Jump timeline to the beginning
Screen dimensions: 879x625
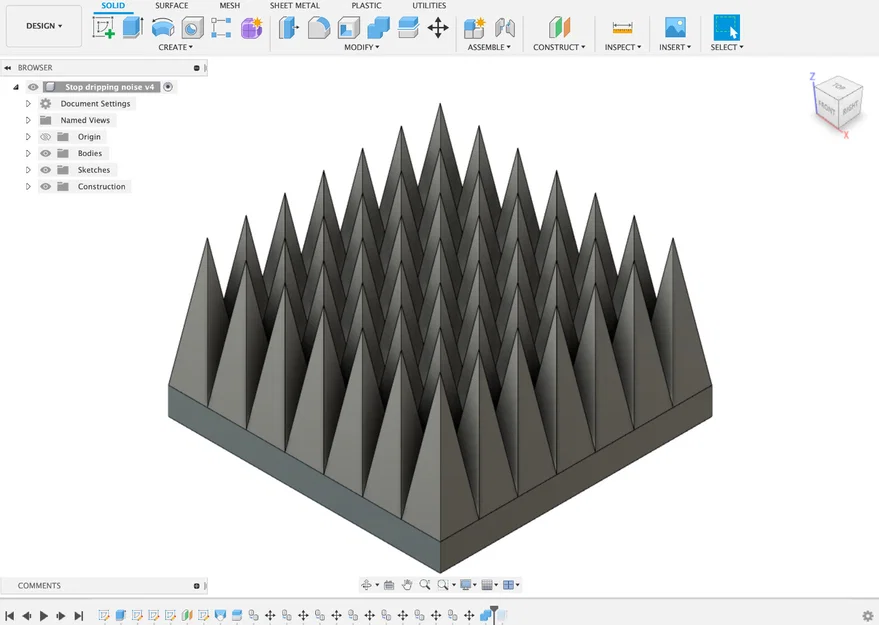pyautogui.click(x=10, y=615)
